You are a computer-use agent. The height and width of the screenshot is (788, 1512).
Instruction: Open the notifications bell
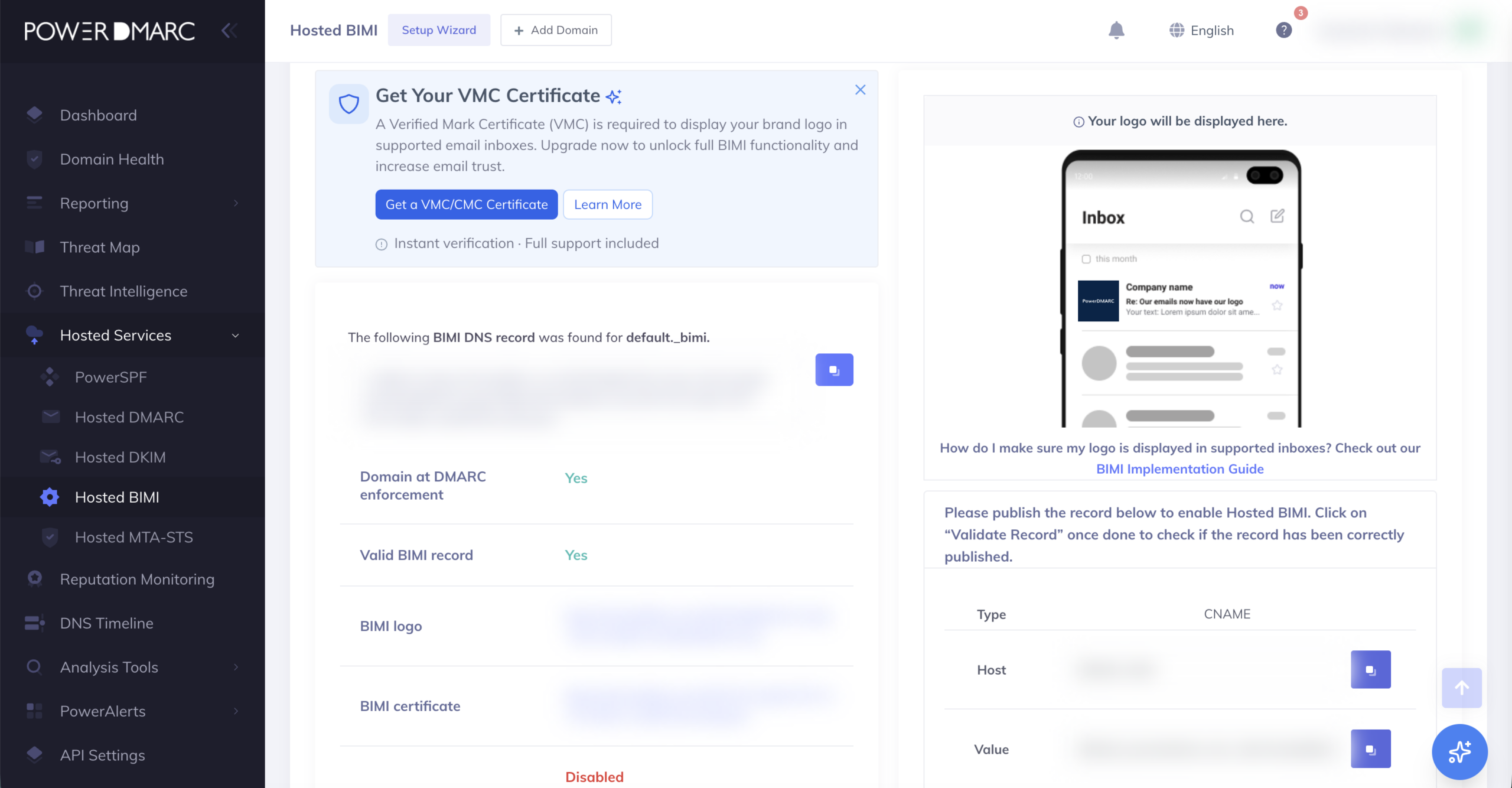pos(1116,30)
